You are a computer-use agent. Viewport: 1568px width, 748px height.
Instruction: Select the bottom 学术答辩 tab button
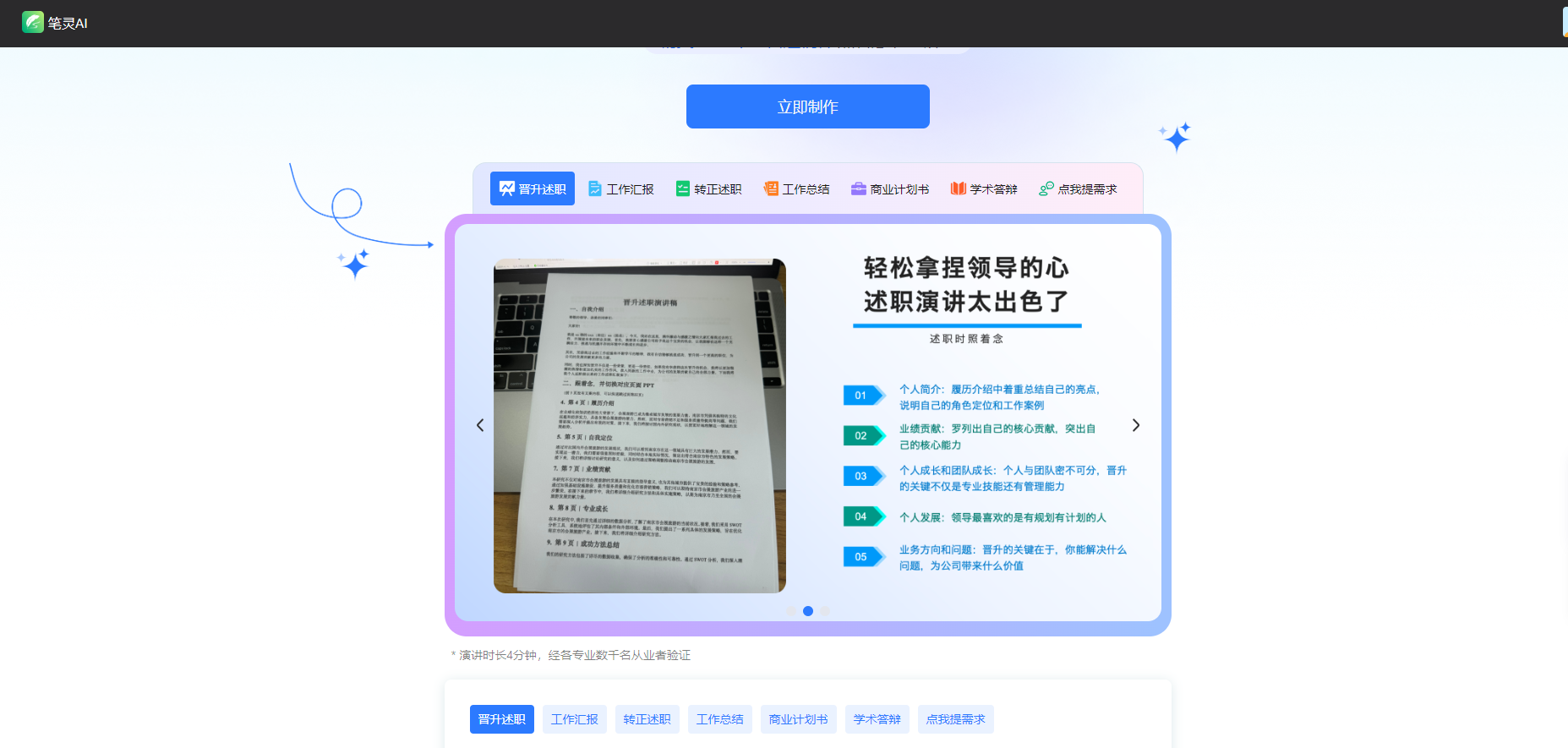tap(877, 719)
